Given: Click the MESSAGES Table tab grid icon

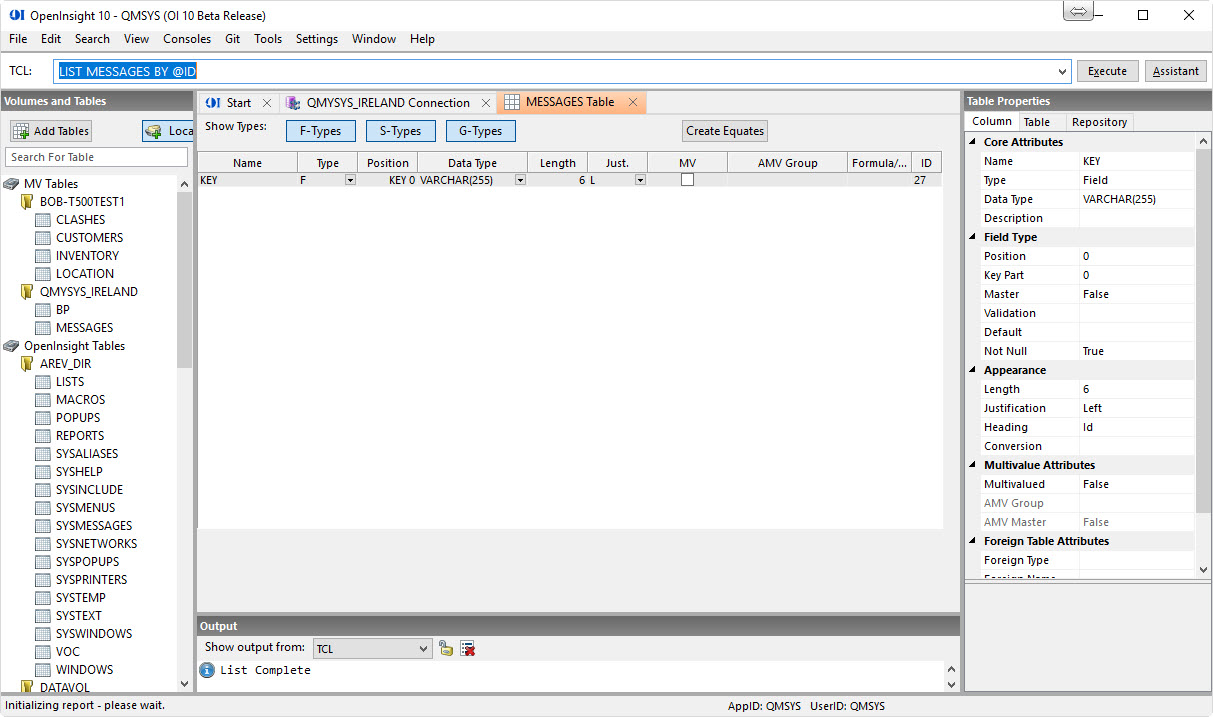Looking at the screenshot, I should pos(511,102).
